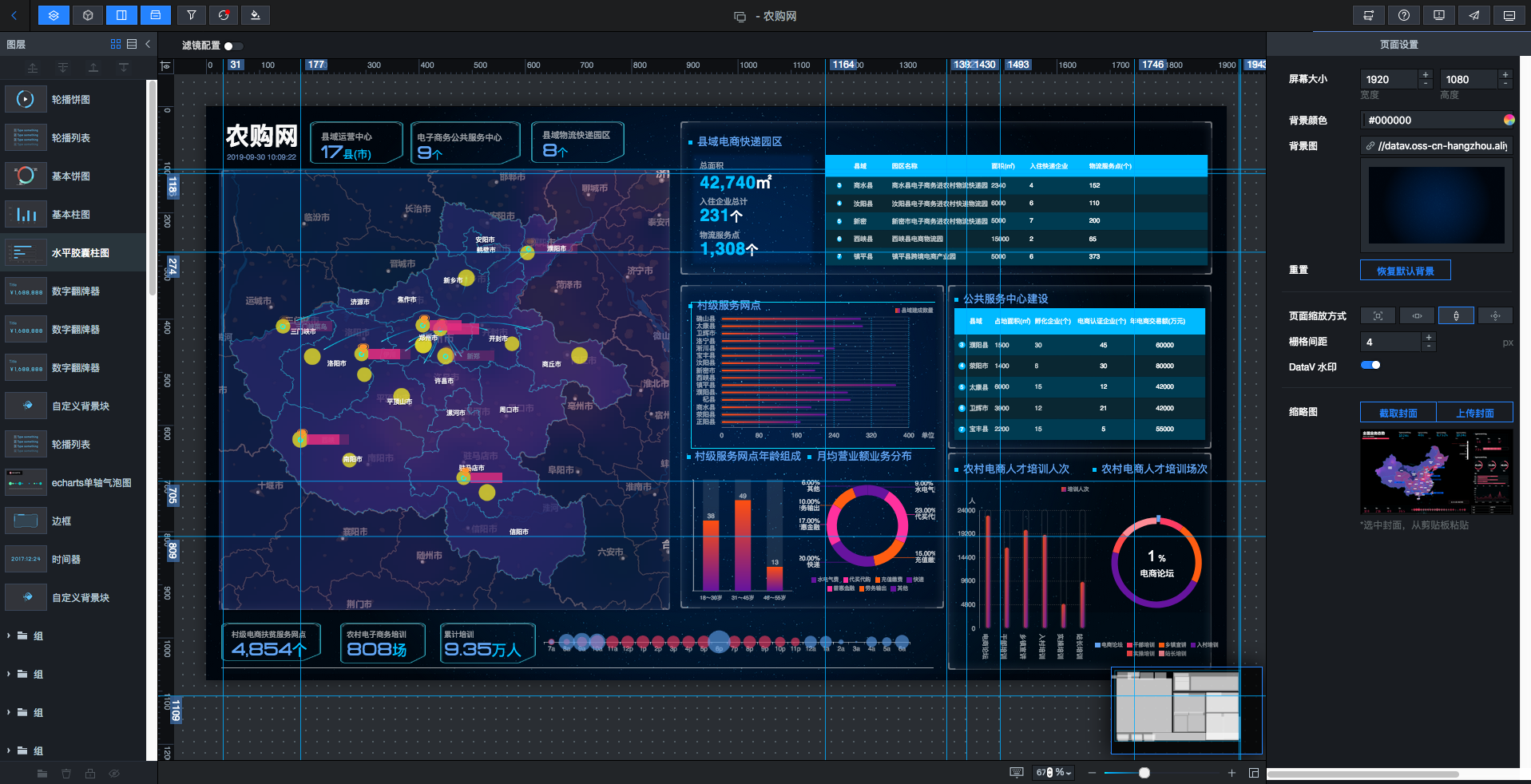
Task: Toggle the DataV 水印 switch
Action: point(1370,366)
